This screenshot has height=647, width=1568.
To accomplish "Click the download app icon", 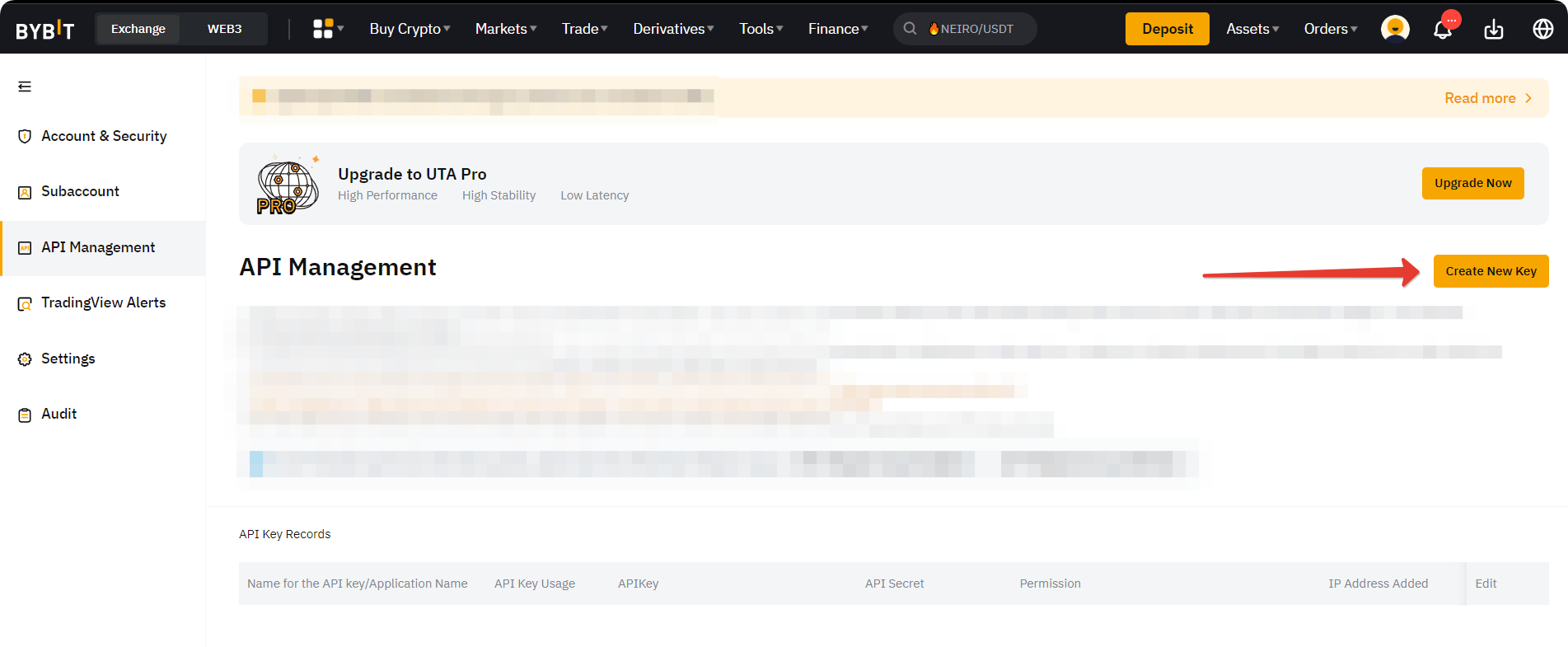I will click(1494, 30).
